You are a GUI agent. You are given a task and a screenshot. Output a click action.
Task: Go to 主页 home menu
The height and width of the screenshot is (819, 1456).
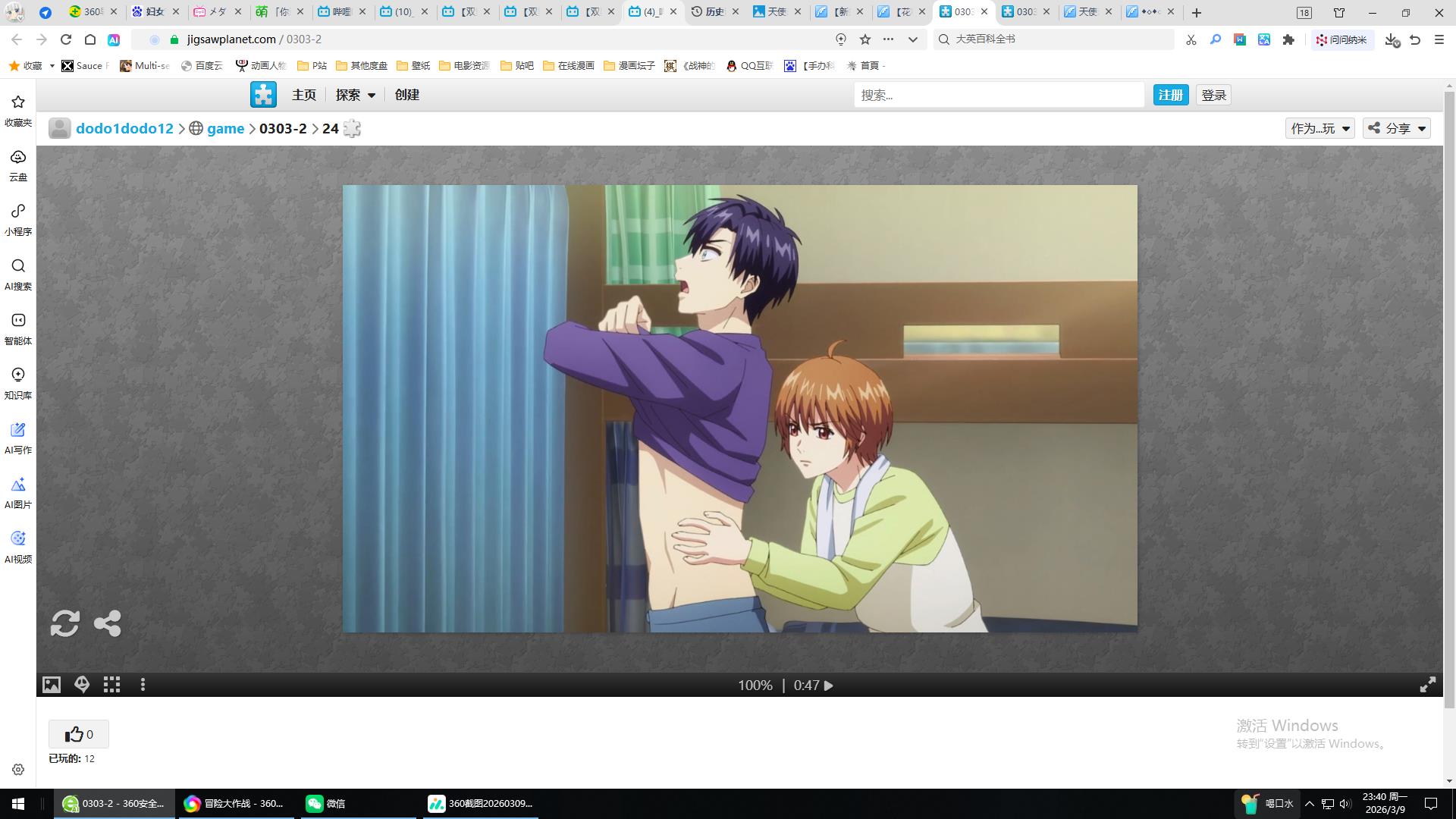[303, 95]
